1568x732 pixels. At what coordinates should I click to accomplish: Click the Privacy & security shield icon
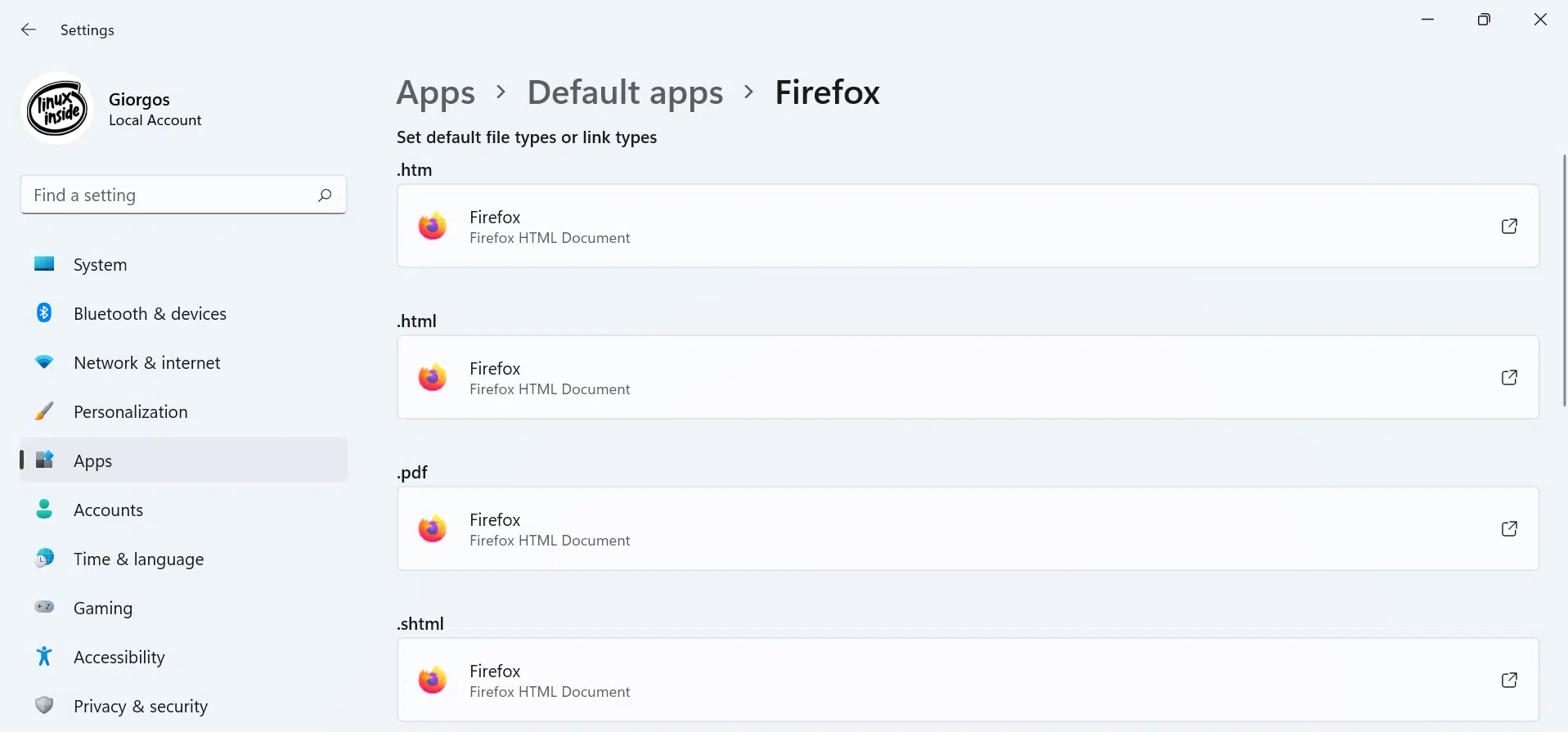(x=44, y=705)
